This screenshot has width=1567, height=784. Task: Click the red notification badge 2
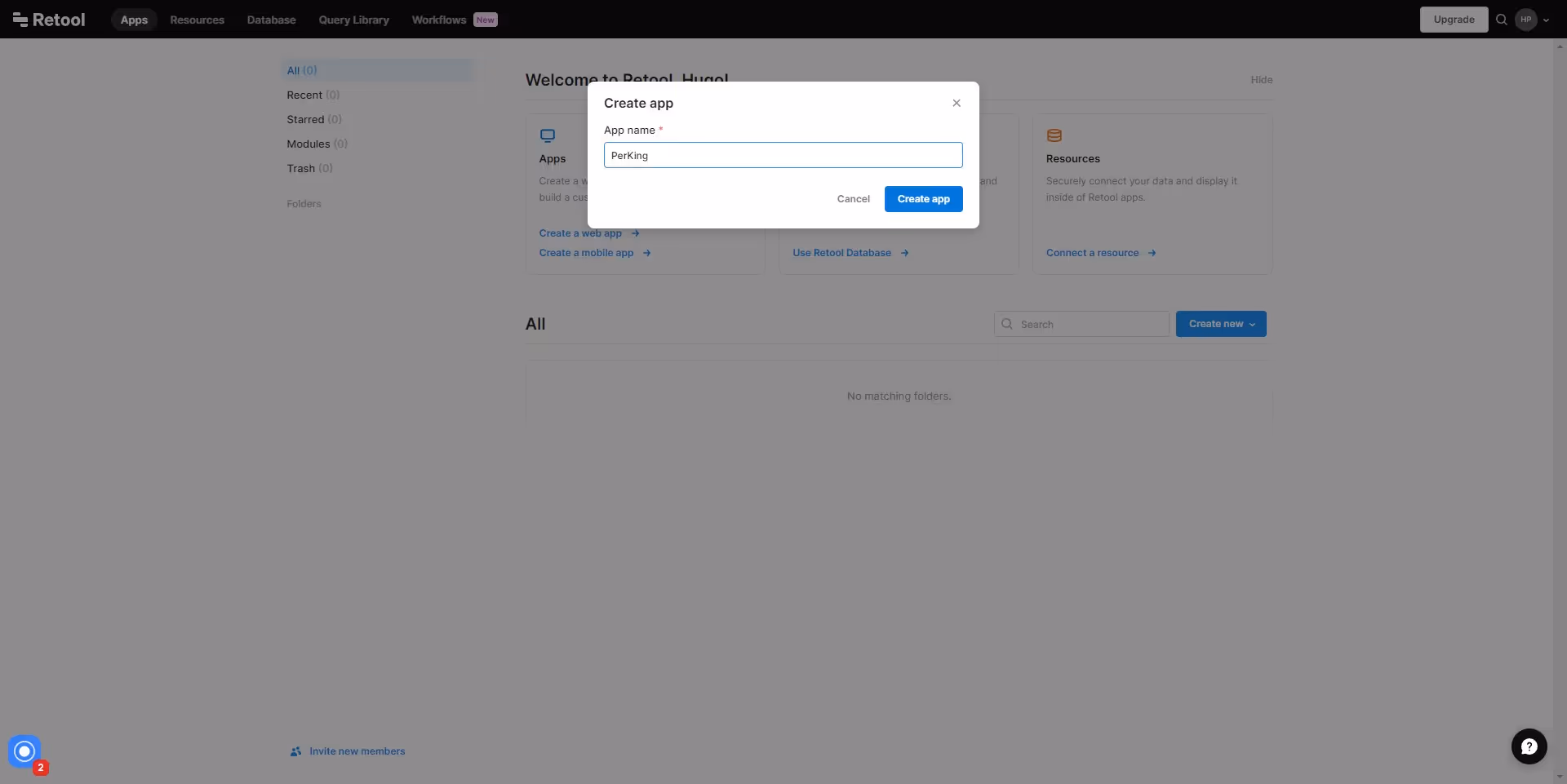pyautogui.click(x=41, y=768)
